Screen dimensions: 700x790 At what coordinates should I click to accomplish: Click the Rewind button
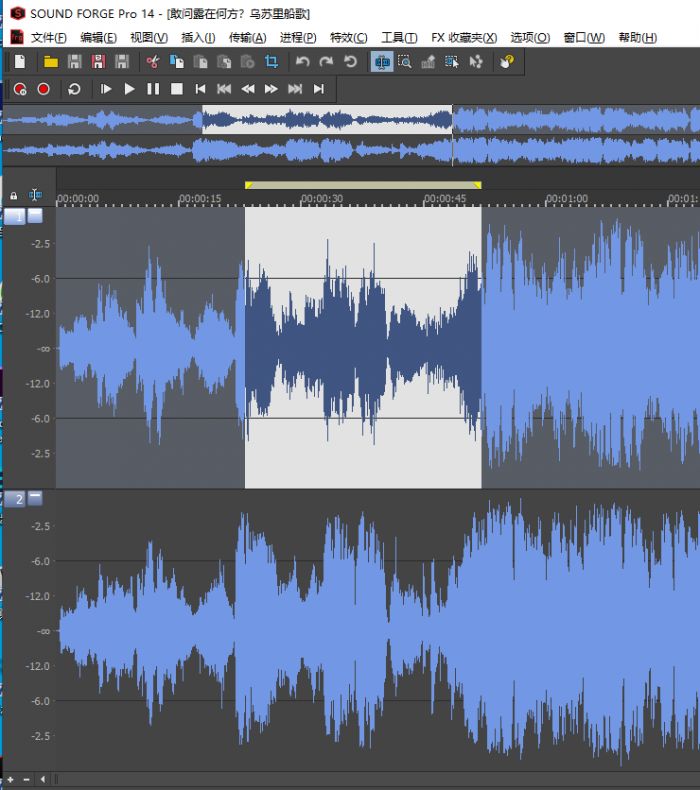[x=247, y=89]
